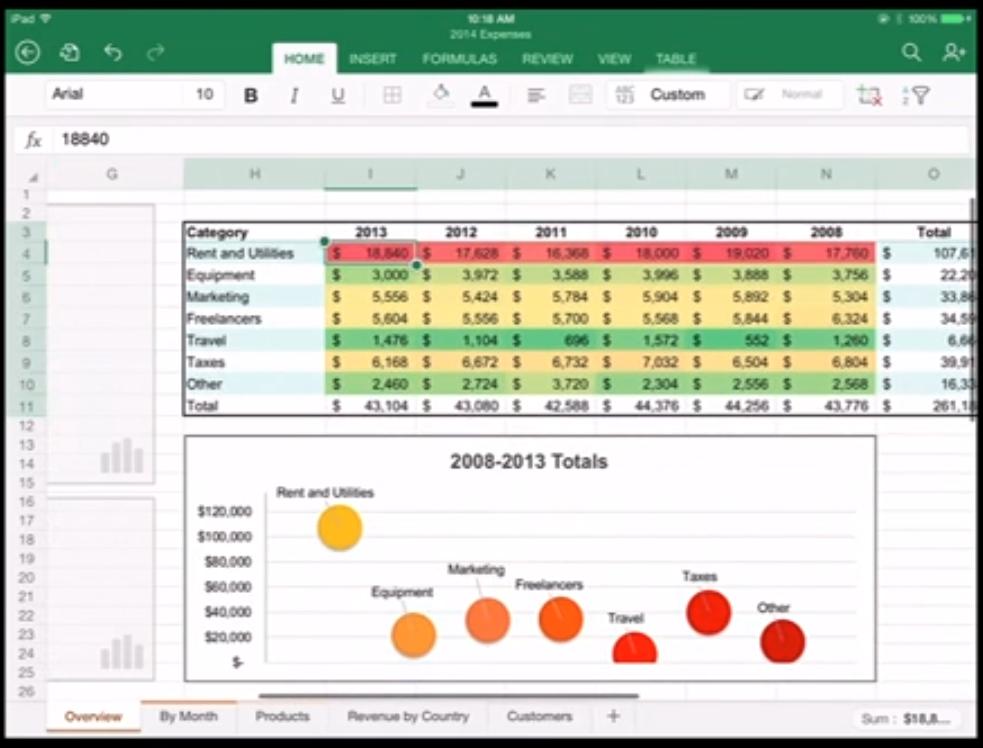Toggle italic formatting

pyautogui.click(x=294, y=94)
